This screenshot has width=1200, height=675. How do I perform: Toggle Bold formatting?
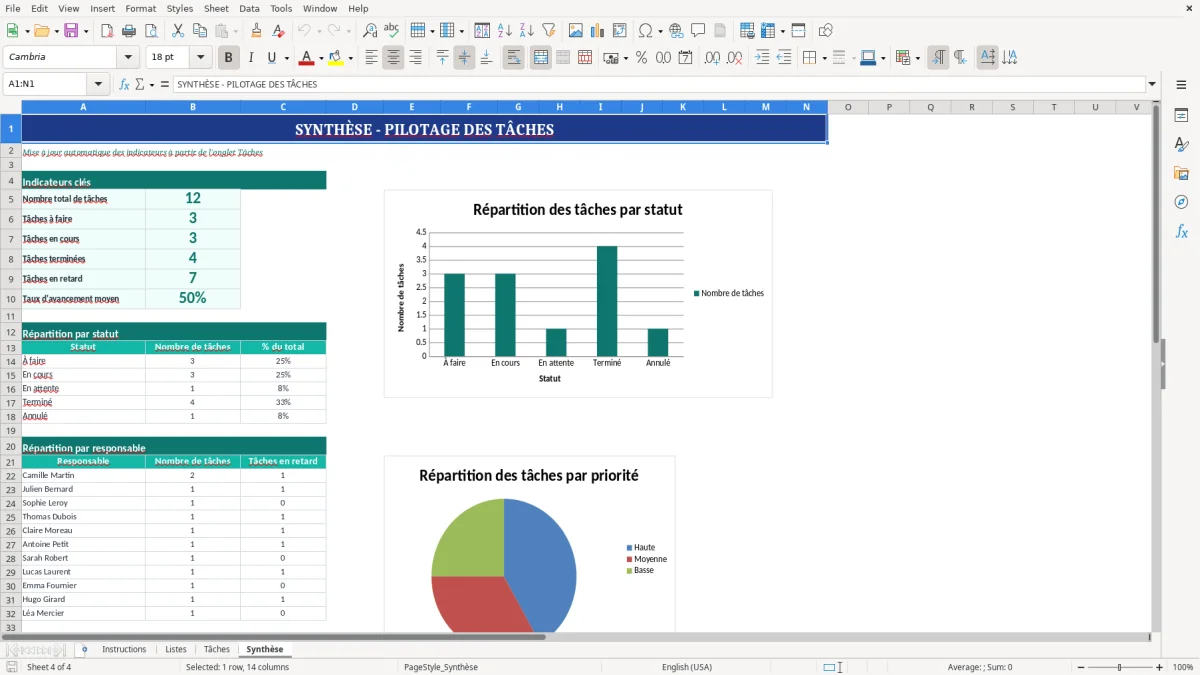229,58
